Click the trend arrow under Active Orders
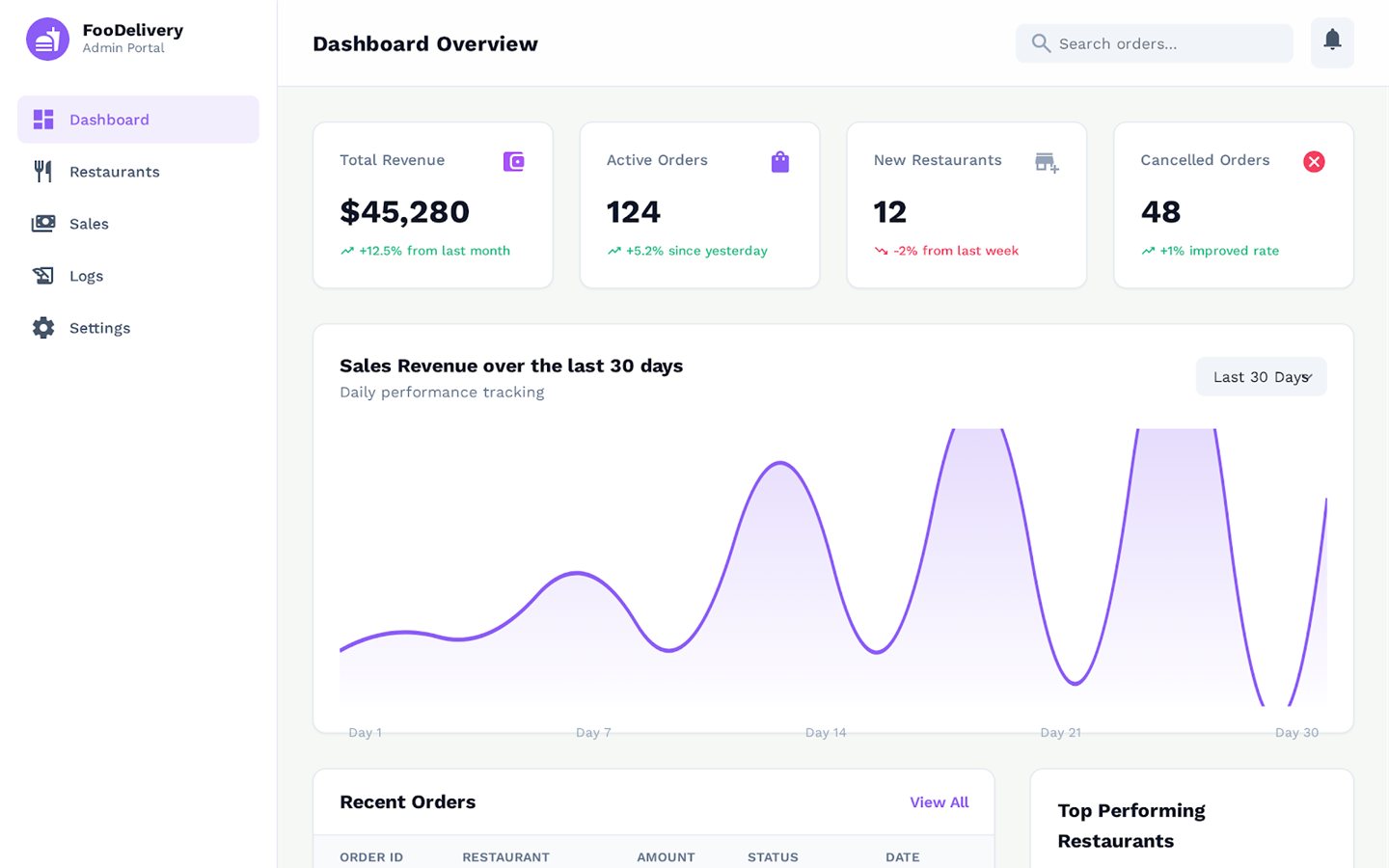 click(614, 251)
